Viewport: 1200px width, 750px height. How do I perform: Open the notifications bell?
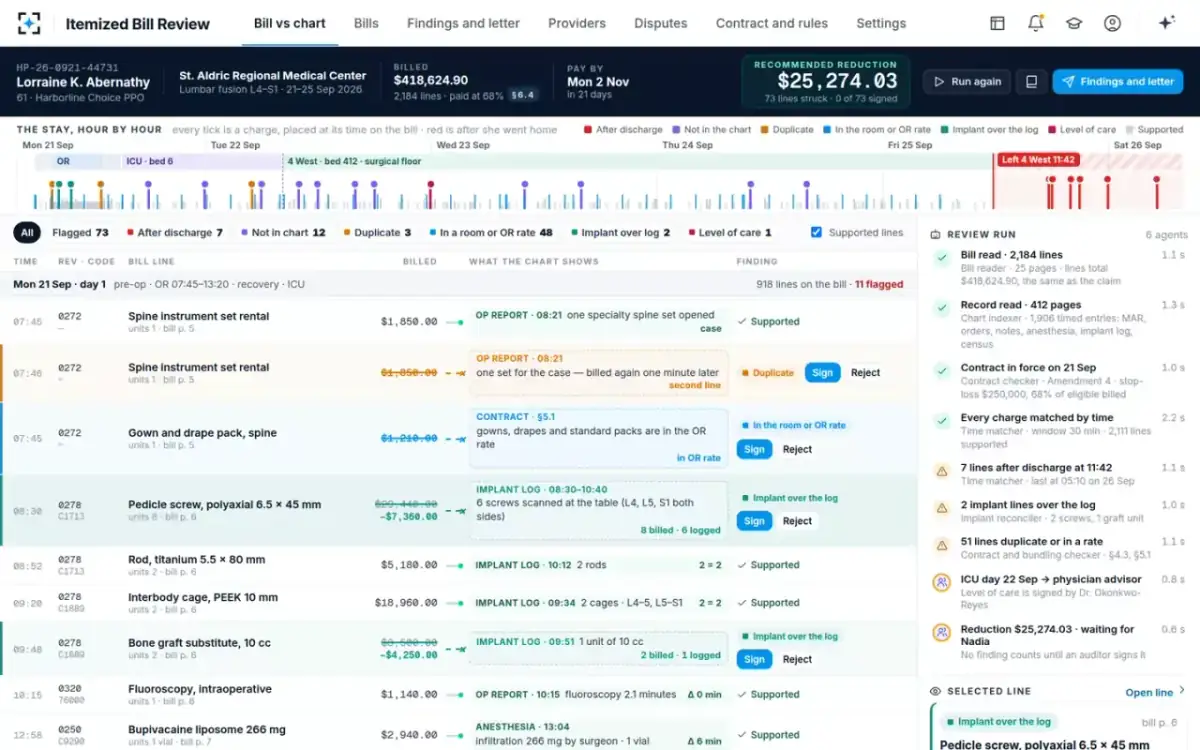(x=1036, y=23)
